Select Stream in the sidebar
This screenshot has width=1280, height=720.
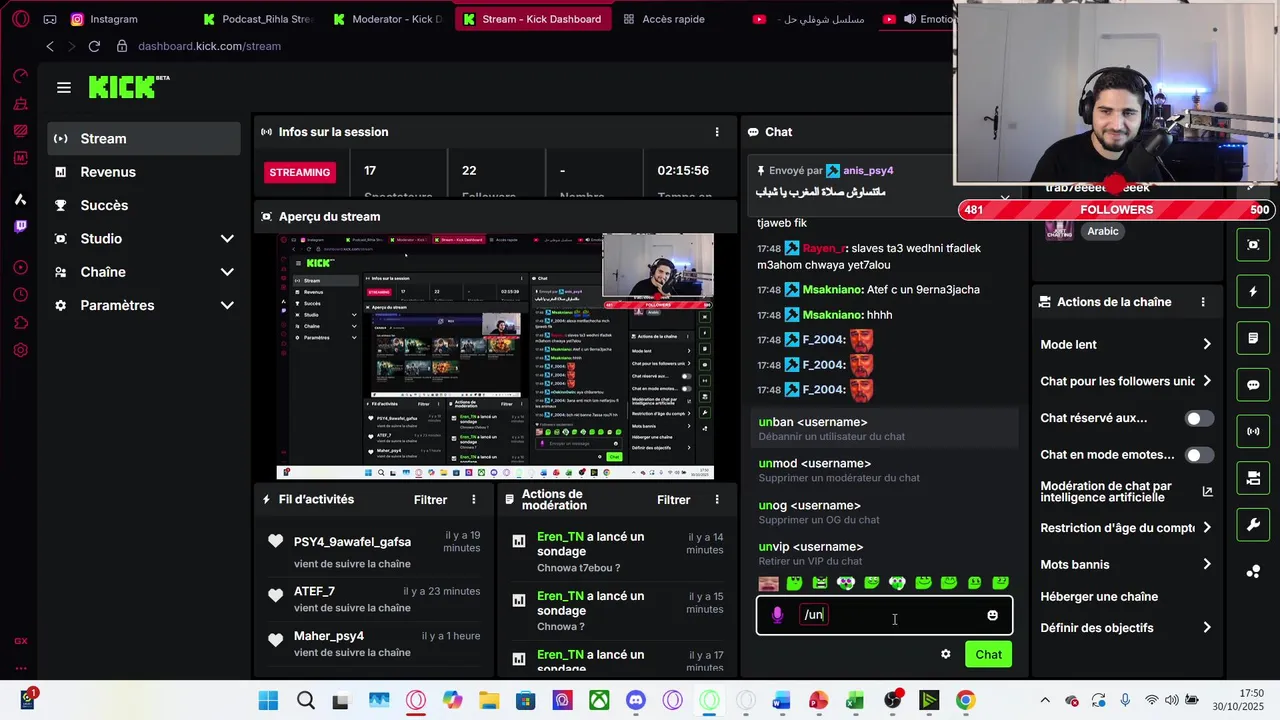(144, 139)
